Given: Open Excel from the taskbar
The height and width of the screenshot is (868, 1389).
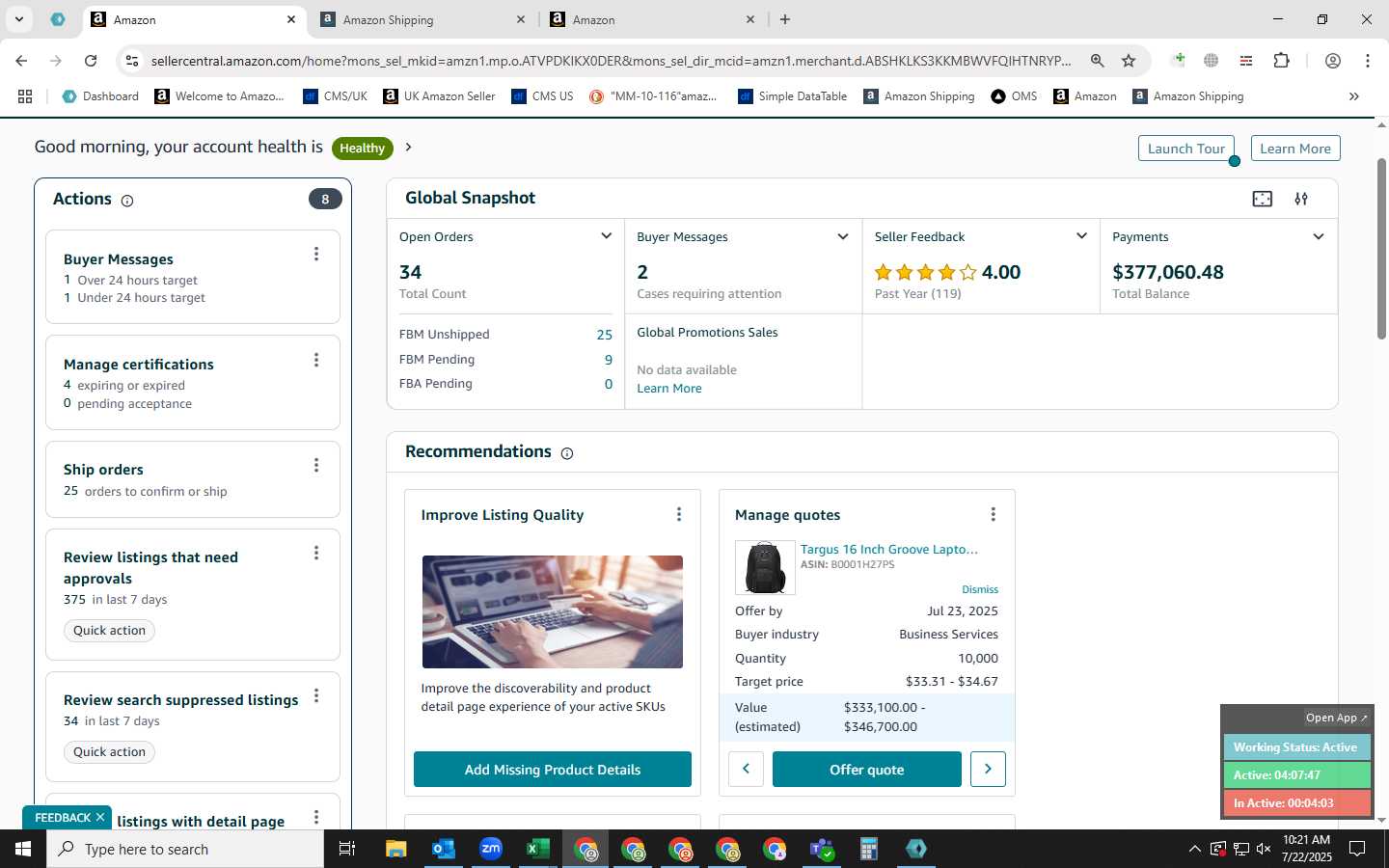Looking at the screenshot, I should click(537, 849).
